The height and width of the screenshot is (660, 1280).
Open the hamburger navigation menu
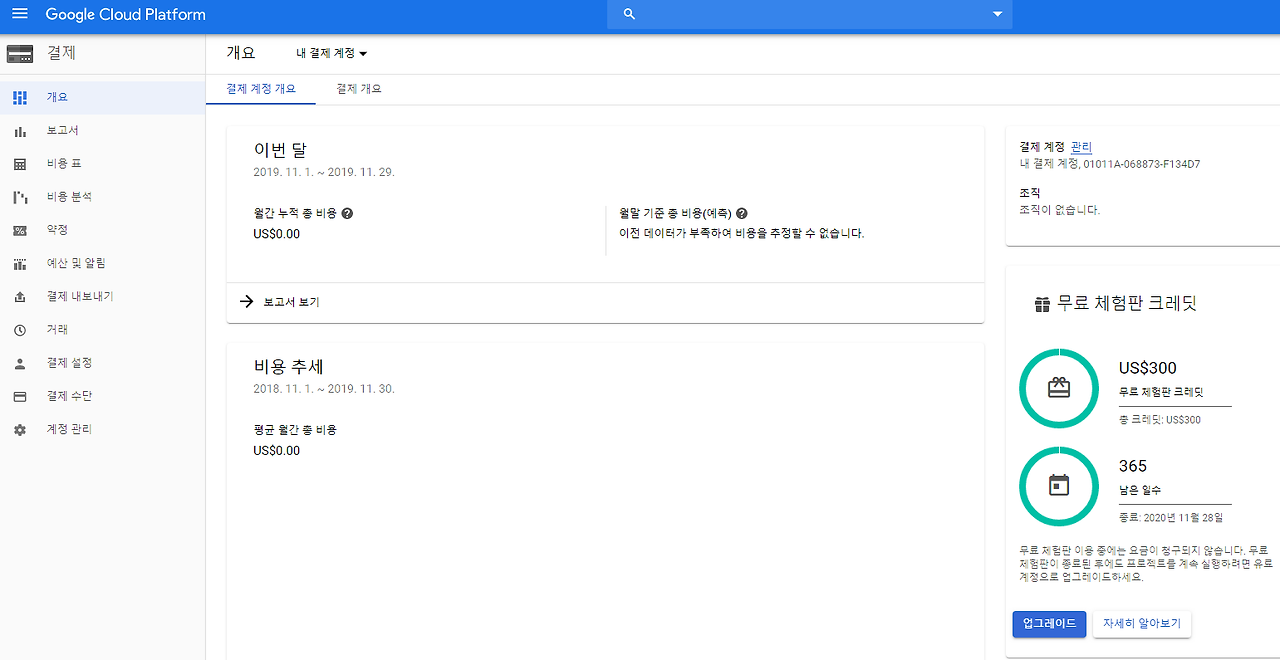20,14
